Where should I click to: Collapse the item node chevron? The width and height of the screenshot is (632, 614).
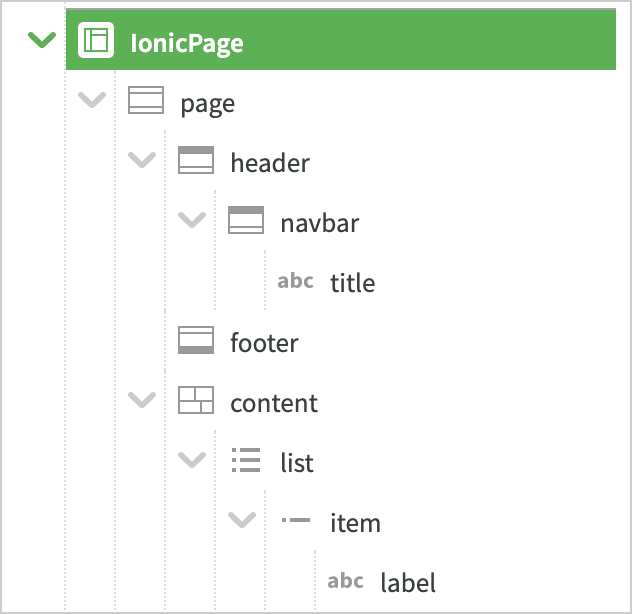(x=242, y=521)
